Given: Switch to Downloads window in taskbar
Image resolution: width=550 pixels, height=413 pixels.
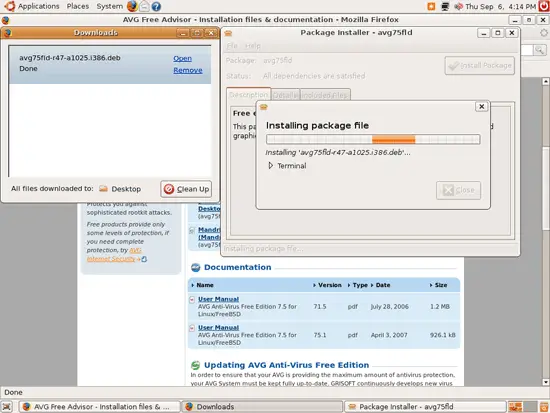Looking at the screenshot, I should coord(262,407).
